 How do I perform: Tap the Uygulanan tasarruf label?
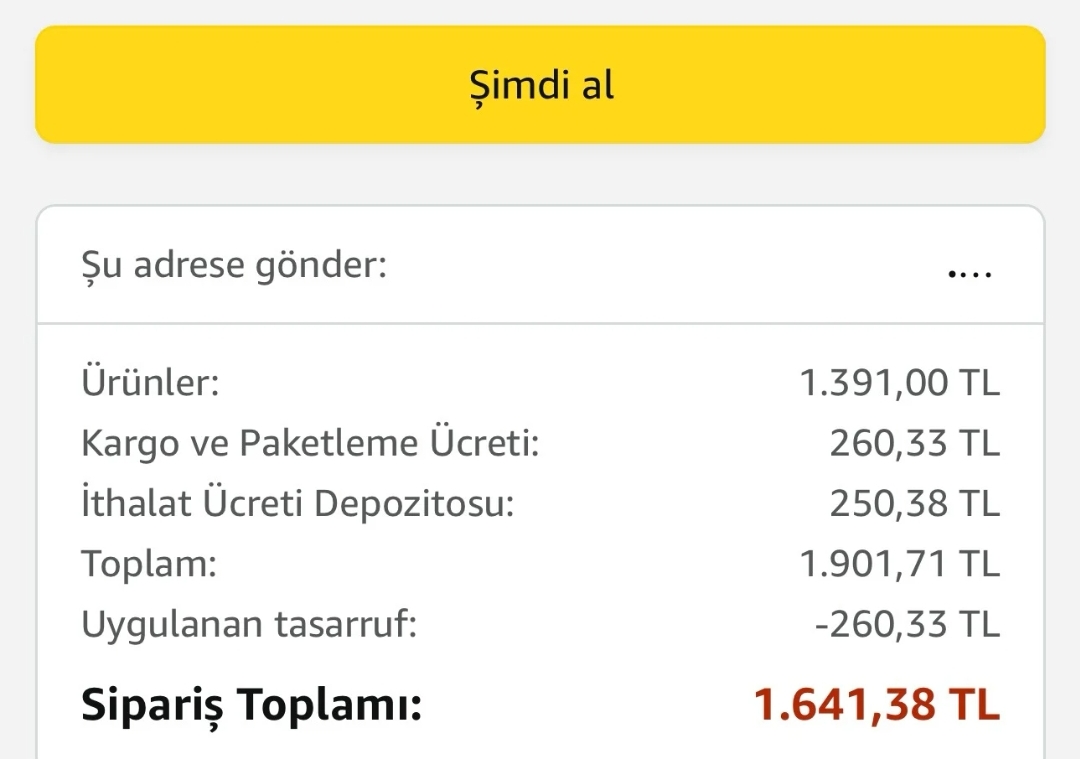tap(249, 625)
